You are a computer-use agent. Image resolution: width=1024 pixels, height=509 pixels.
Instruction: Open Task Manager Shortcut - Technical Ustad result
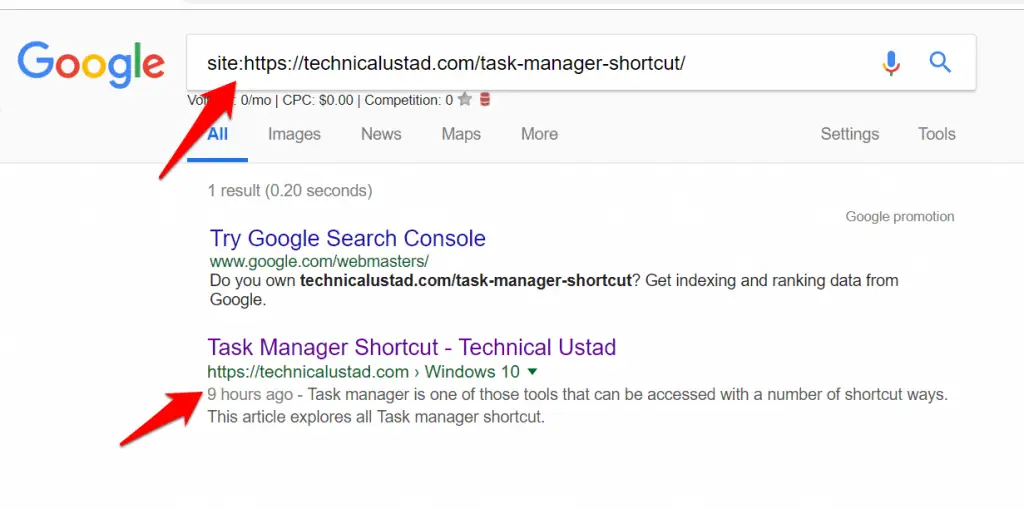point(411,347)
